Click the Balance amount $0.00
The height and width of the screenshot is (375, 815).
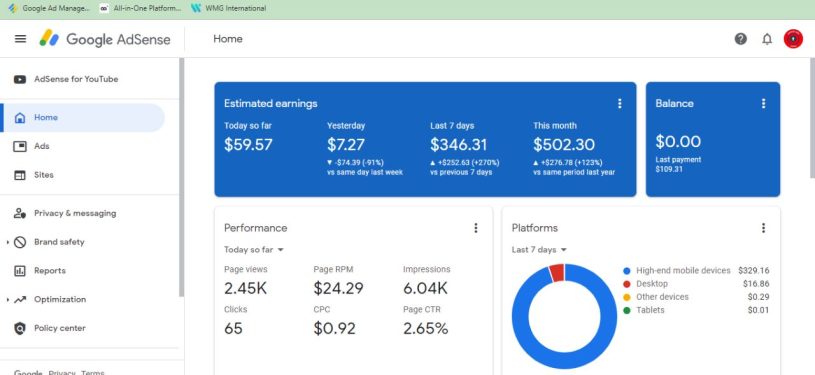678,141
